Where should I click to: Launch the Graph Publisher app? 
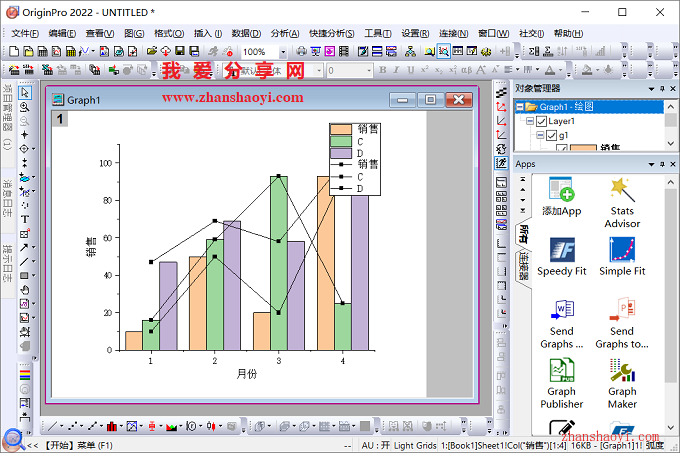pos(562,383)
